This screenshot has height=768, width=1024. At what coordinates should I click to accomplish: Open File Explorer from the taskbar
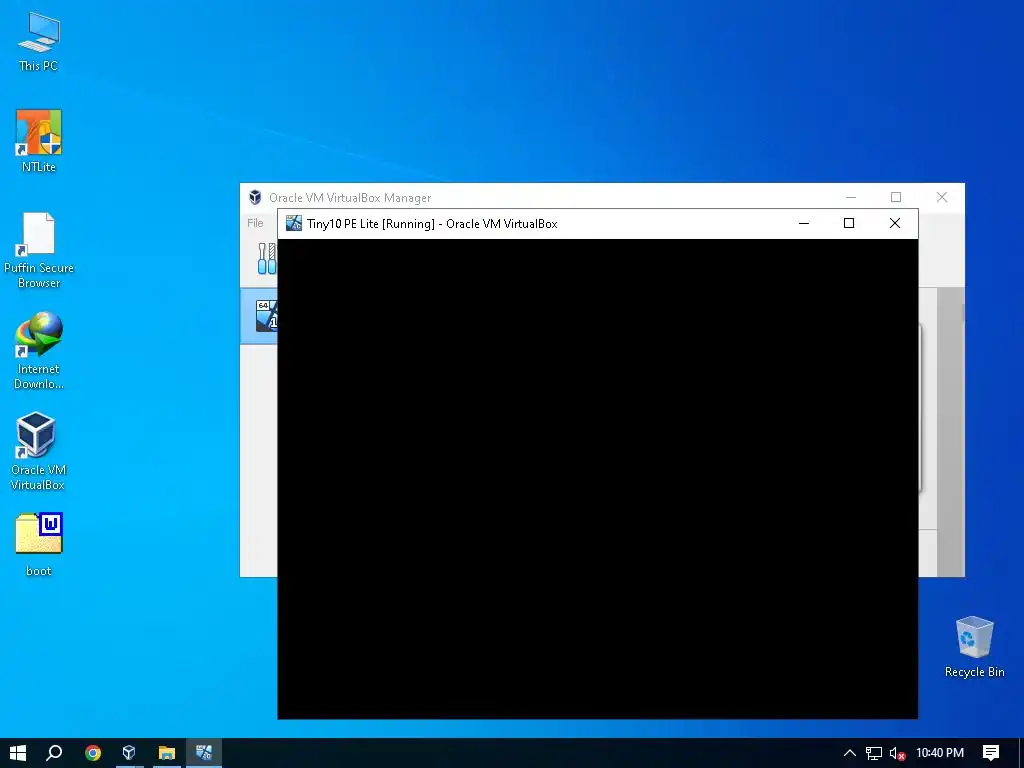pyautogui.click(x=167, y=753)
